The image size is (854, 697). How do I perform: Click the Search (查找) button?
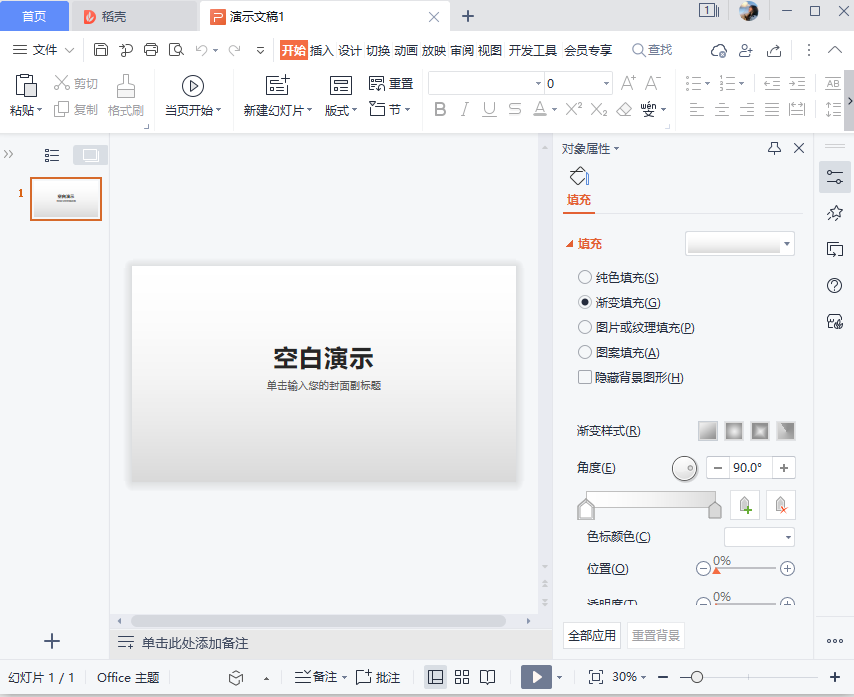pos(652,50)
